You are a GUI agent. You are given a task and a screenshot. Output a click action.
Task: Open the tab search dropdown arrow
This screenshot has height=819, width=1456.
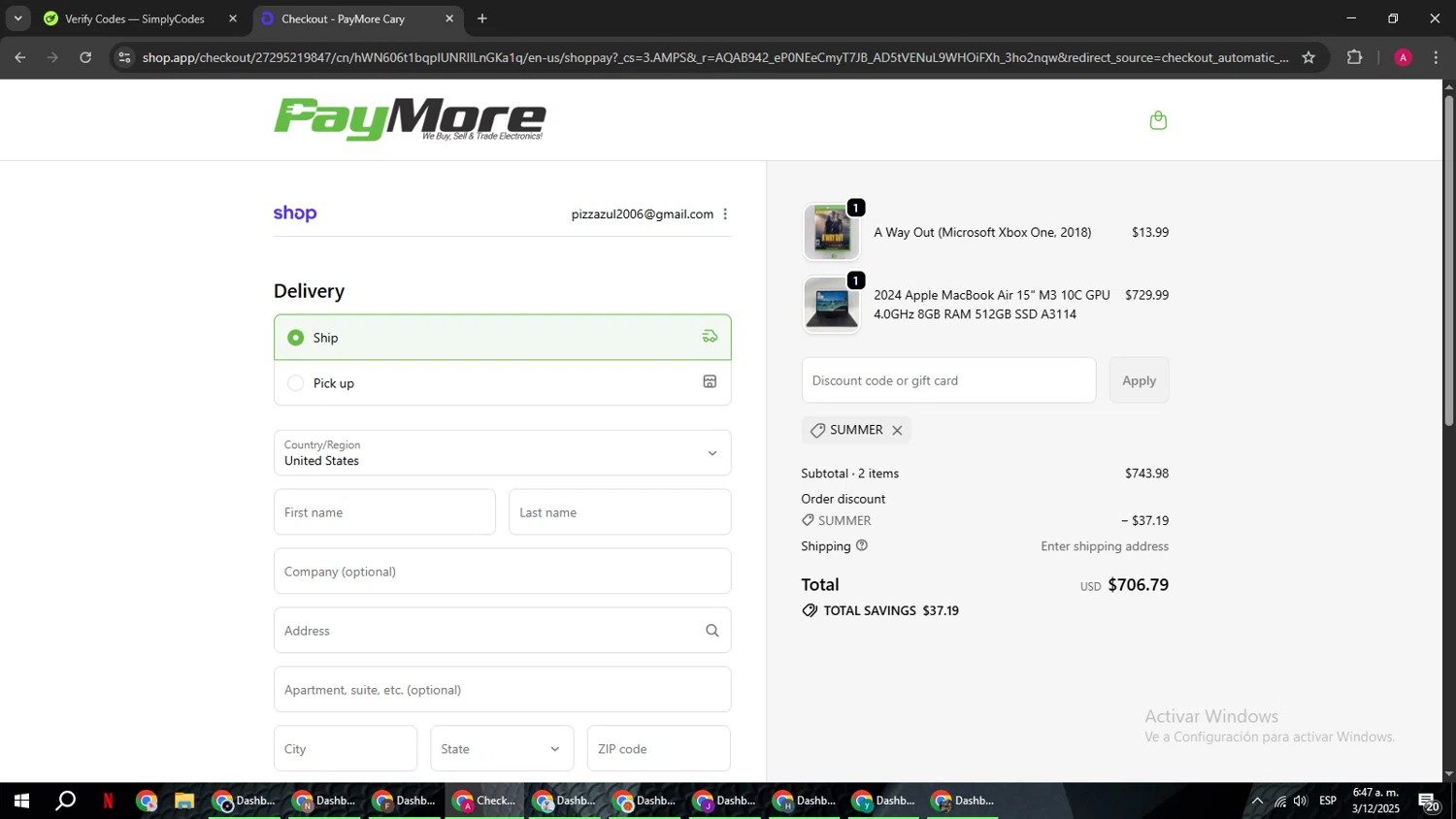coord(17,18)
